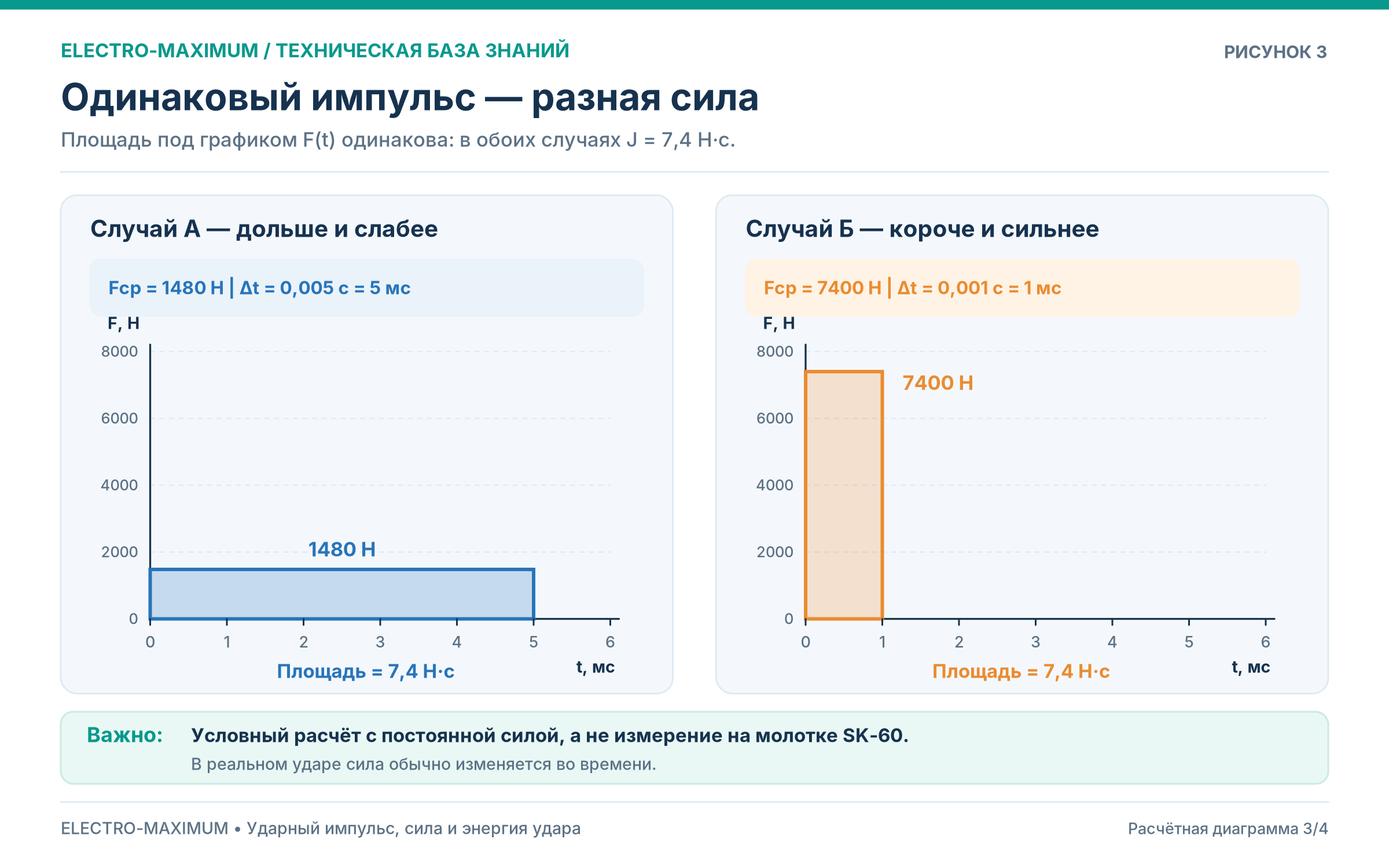Click the title Одинаковый импульс — разная сила

tap(410, 97)
